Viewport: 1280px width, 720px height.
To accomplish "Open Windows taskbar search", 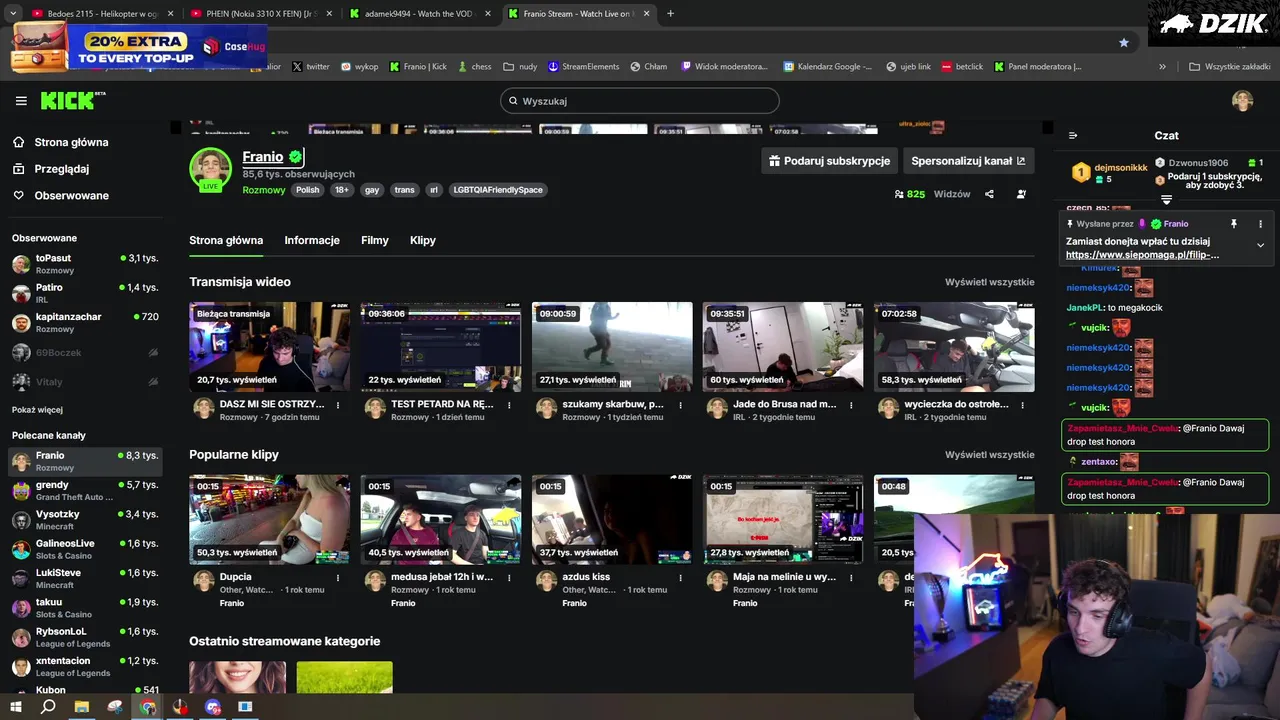I will [x=48, y=707].
